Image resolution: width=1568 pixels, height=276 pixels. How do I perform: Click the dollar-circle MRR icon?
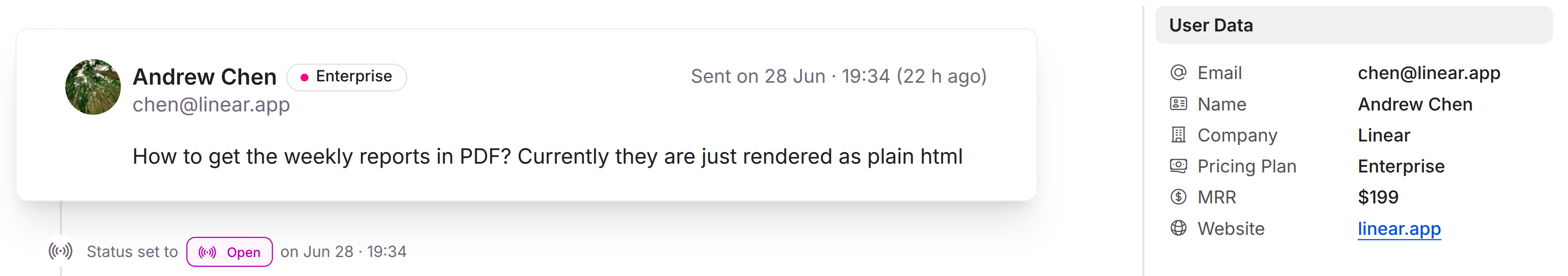click(1178, 197)
